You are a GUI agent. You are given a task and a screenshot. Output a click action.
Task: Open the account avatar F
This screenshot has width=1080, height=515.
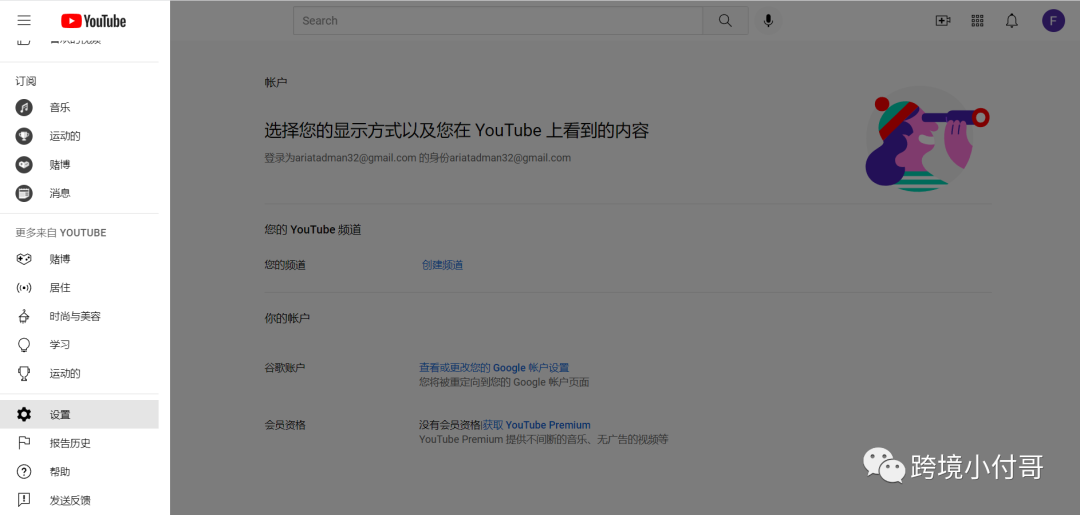pyautogui.click(x=1053, y=21)
